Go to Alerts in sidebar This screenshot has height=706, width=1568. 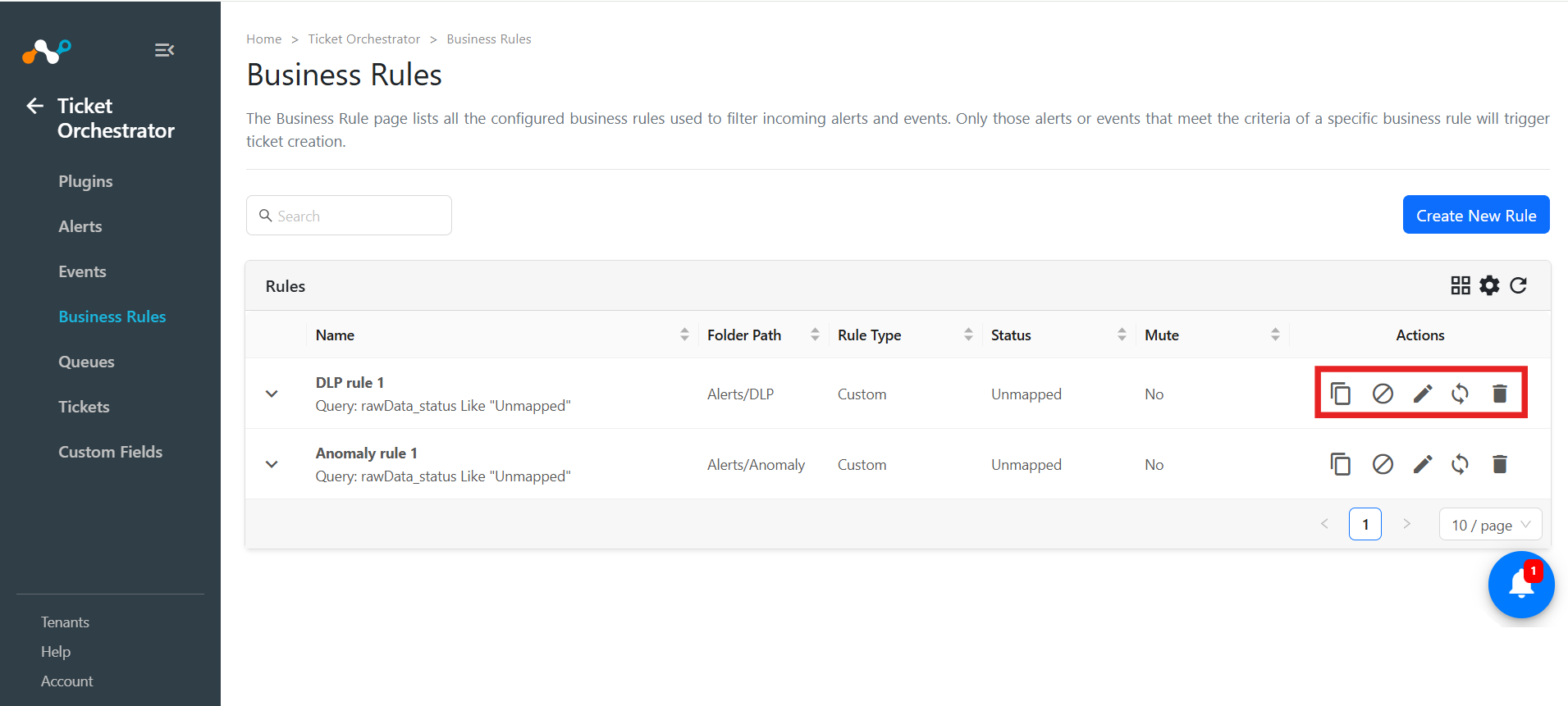[80, 226]
